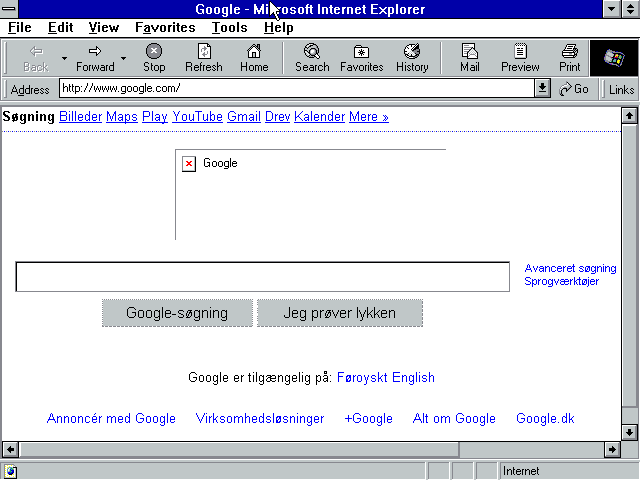
Task: Click the Back toolbar button
Action: (36, 58)
